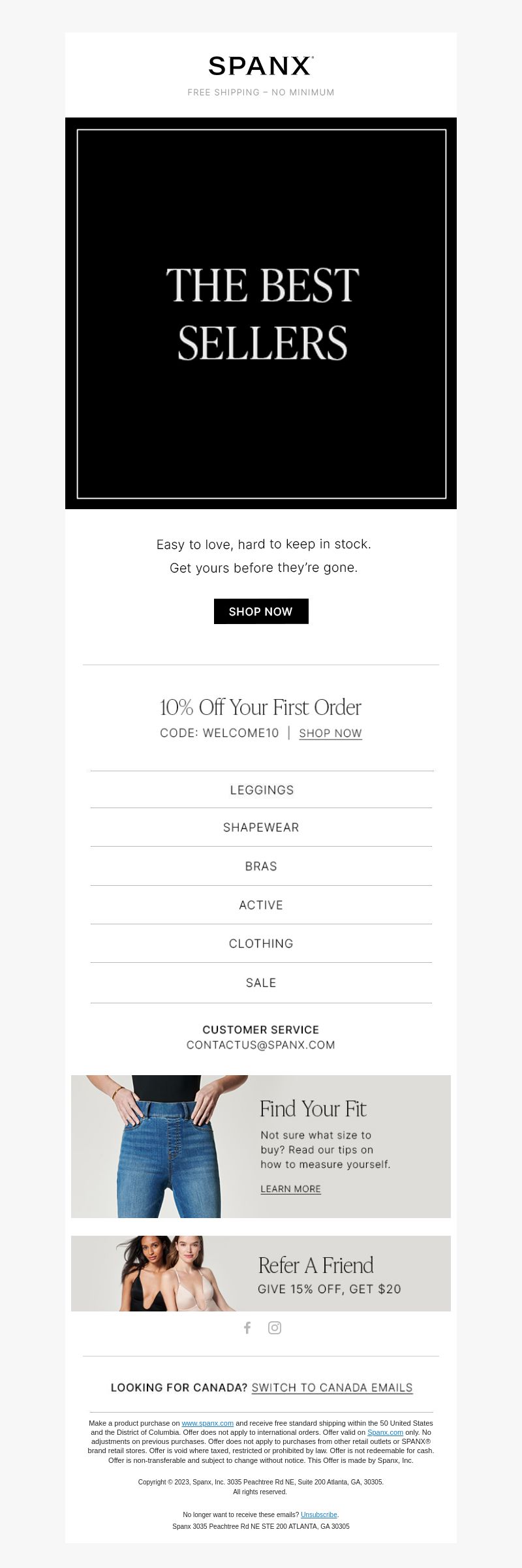Click the black SHOP NOW button
Image resolution: width=522 pixels, height=1568 pixels.
[x=261, y=611]
